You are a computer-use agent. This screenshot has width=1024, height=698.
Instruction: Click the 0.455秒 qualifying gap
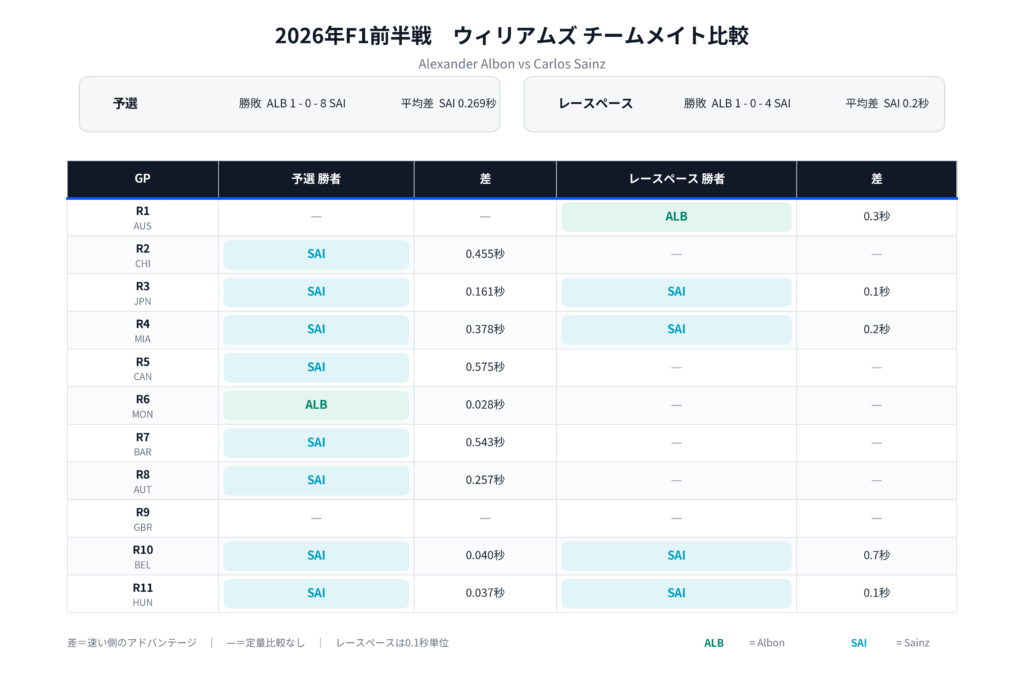485,255
